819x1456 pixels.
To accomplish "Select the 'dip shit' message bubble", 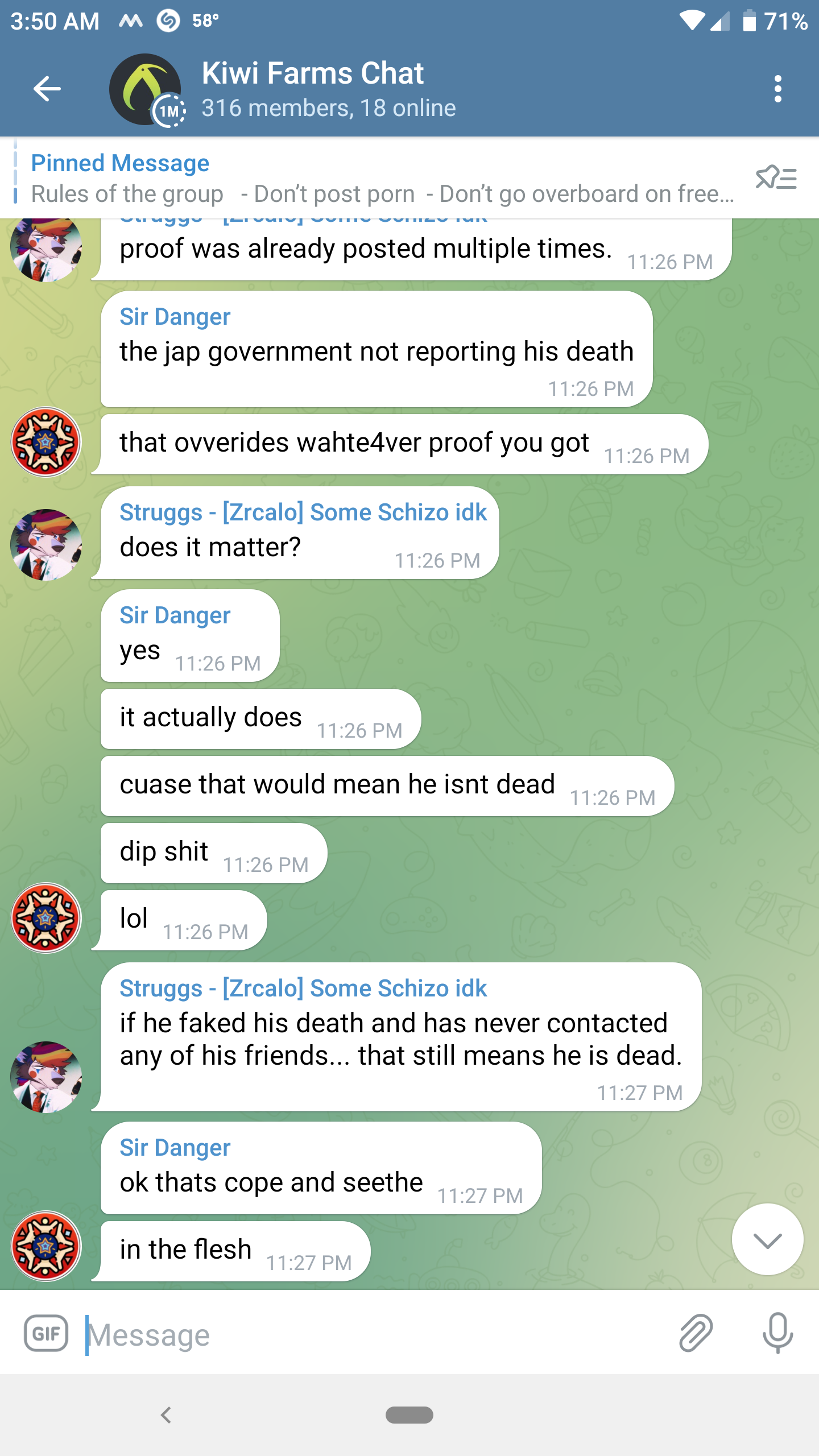I will pos(214,853).
